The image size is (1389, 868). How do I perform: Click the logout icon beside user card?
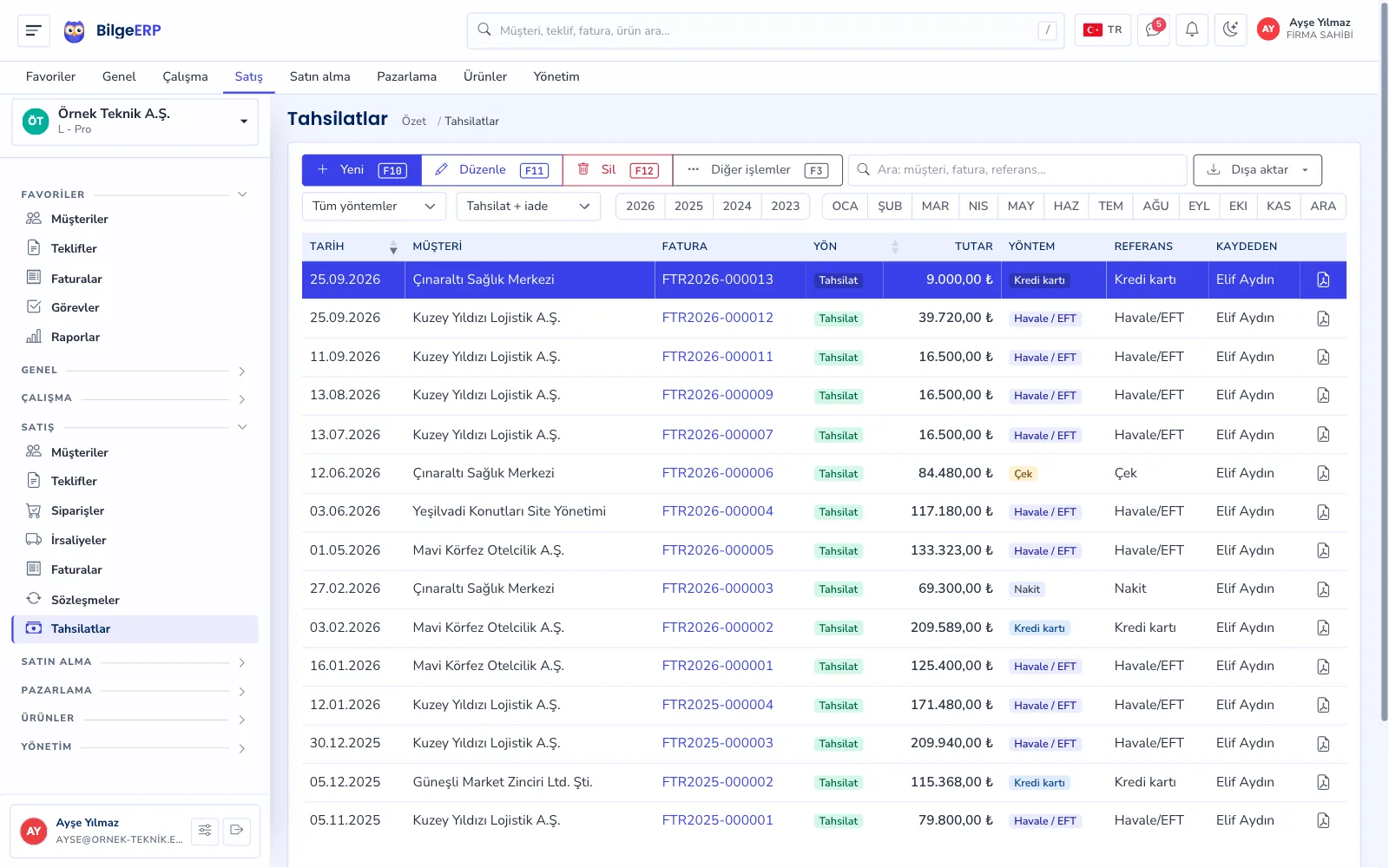[x=236, y=831]
